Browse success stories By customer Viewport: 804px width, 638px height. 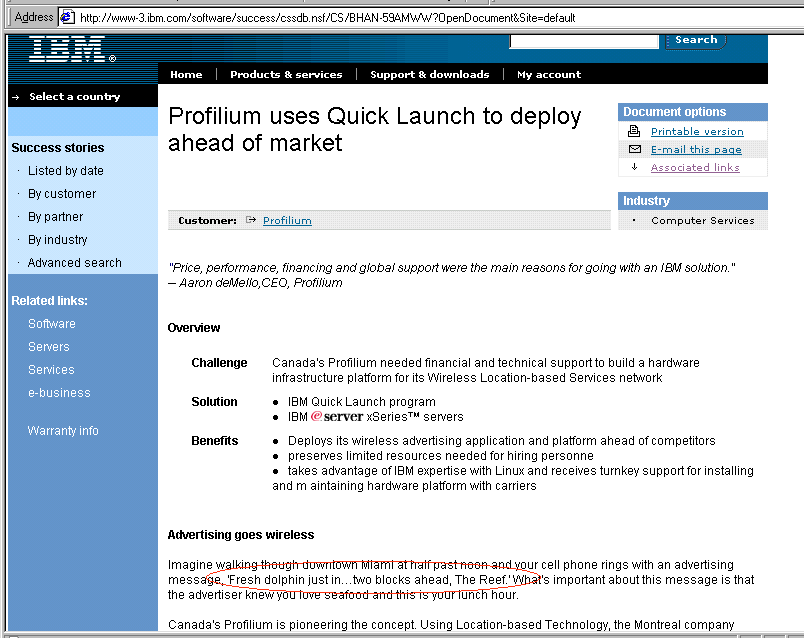pos(62,194)
